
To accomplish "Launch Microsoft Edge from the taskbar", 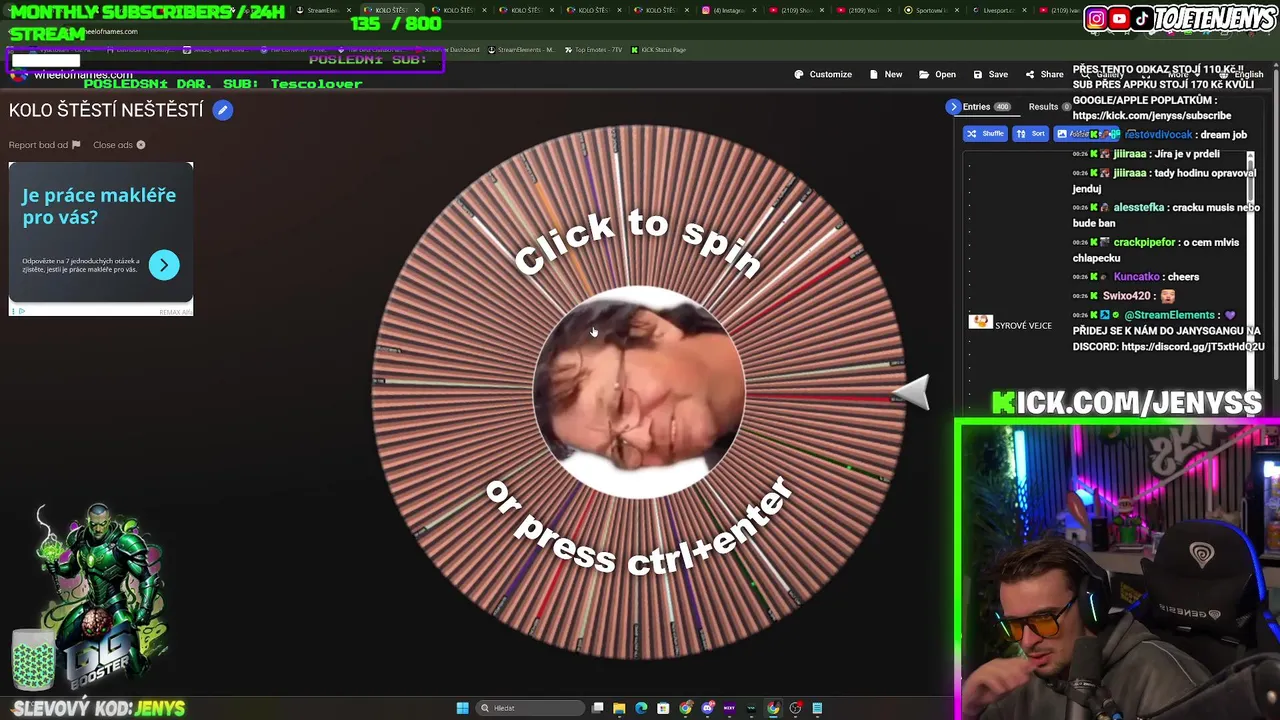I will pos(641,708).
